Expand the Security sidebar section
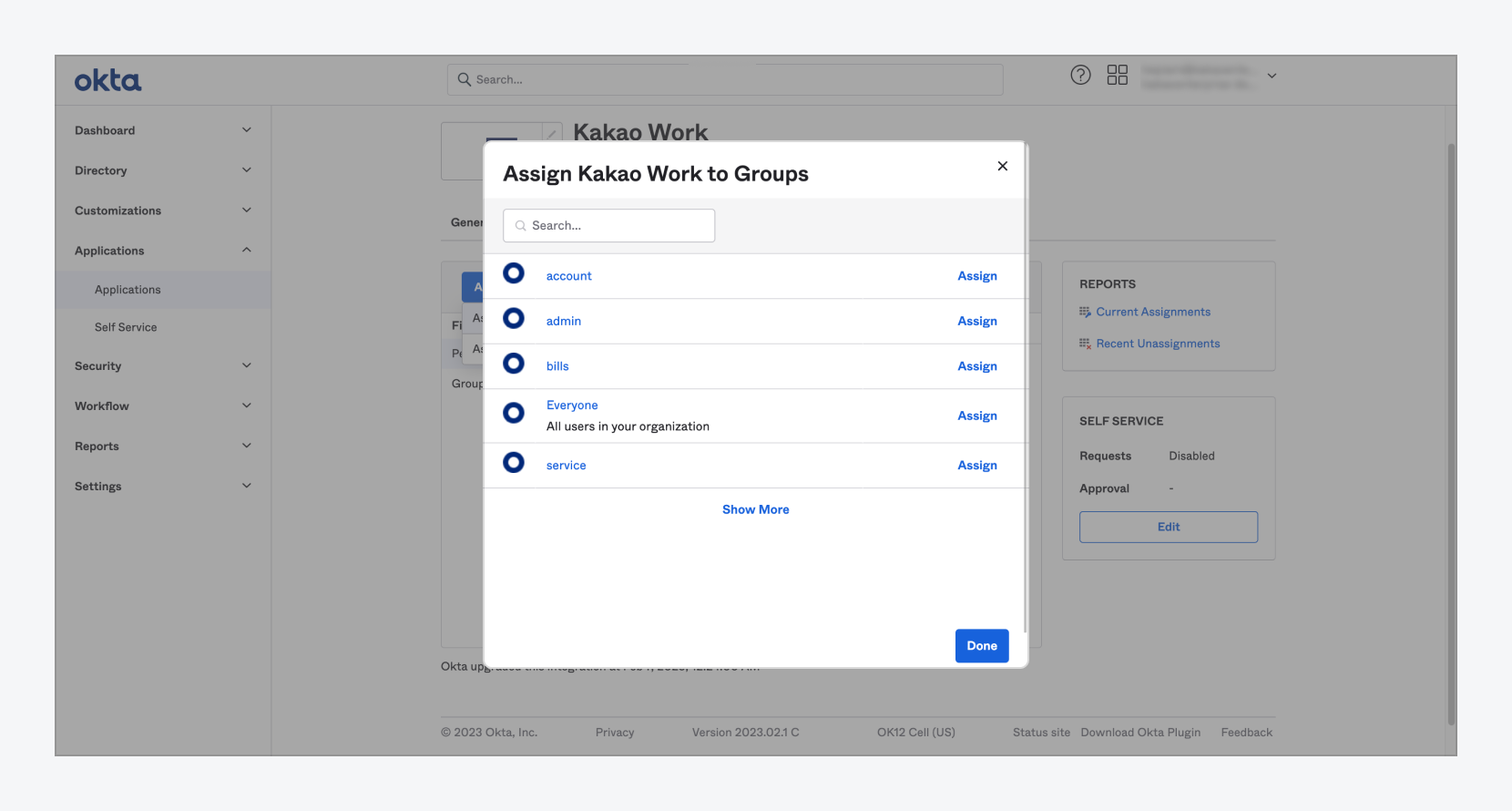 point(162,365)
